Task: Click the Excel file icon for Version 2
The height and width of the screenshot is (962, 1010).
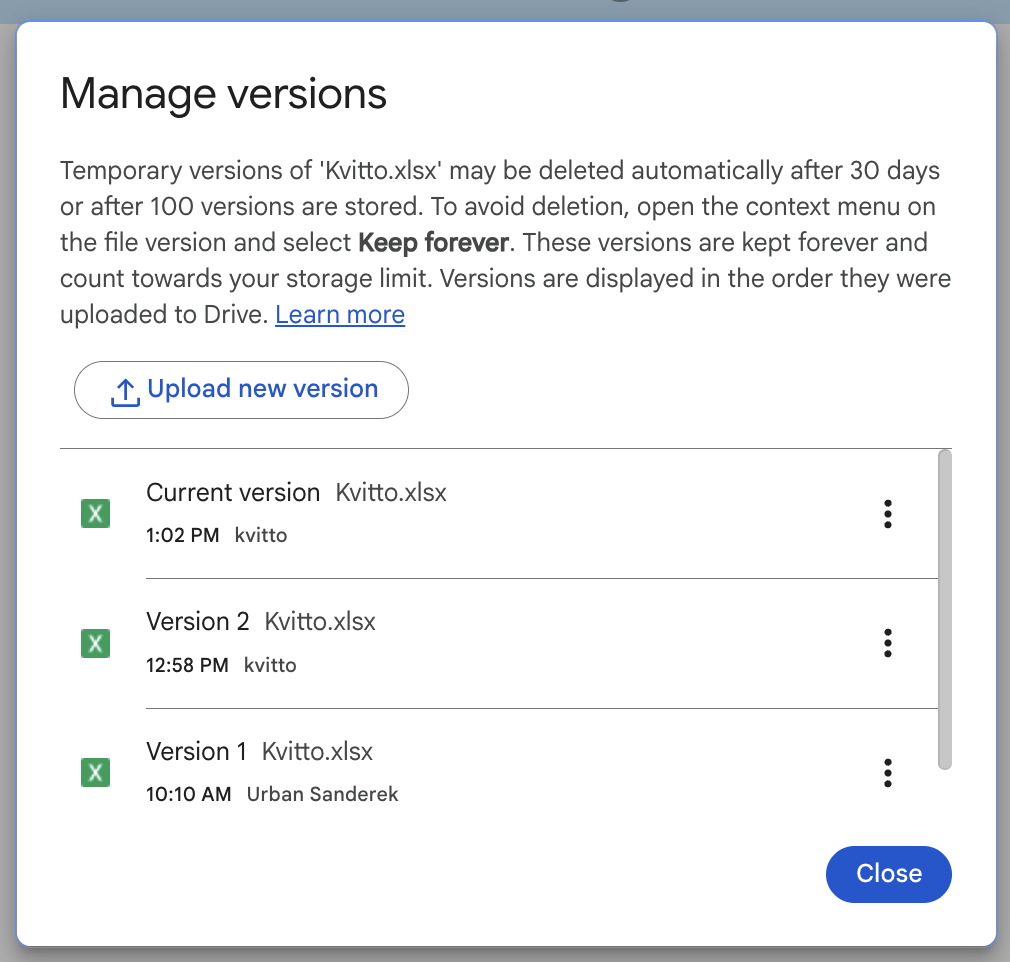Action: [x=95, y=643]
